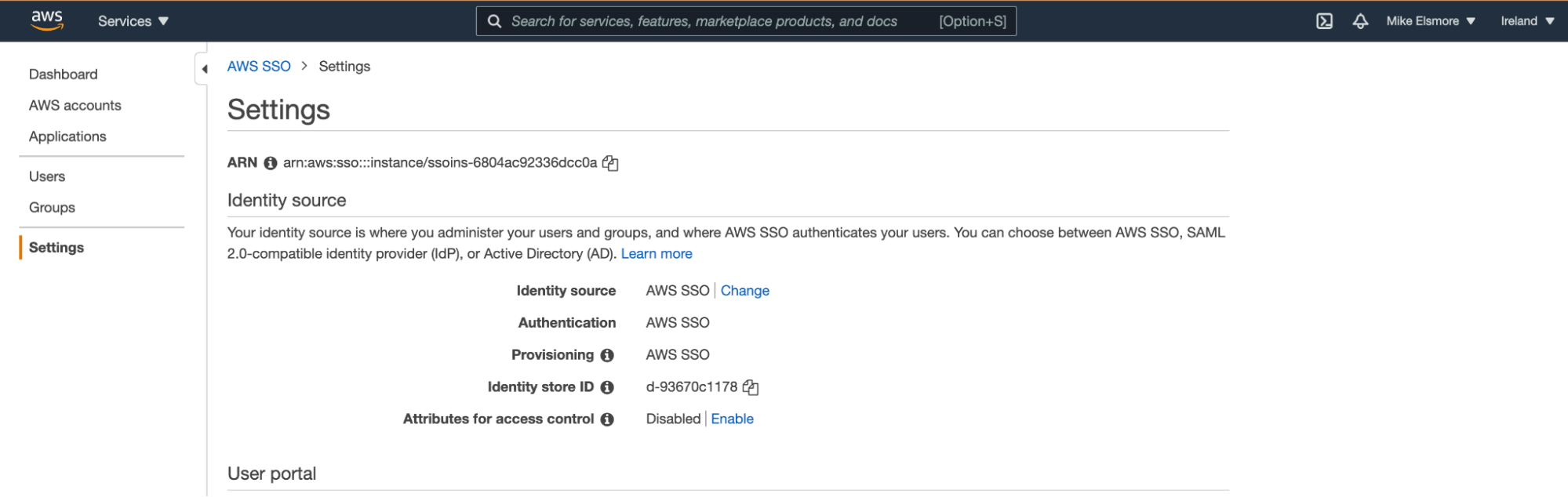Click info icon for Attributes for access control

pos(607,419)
